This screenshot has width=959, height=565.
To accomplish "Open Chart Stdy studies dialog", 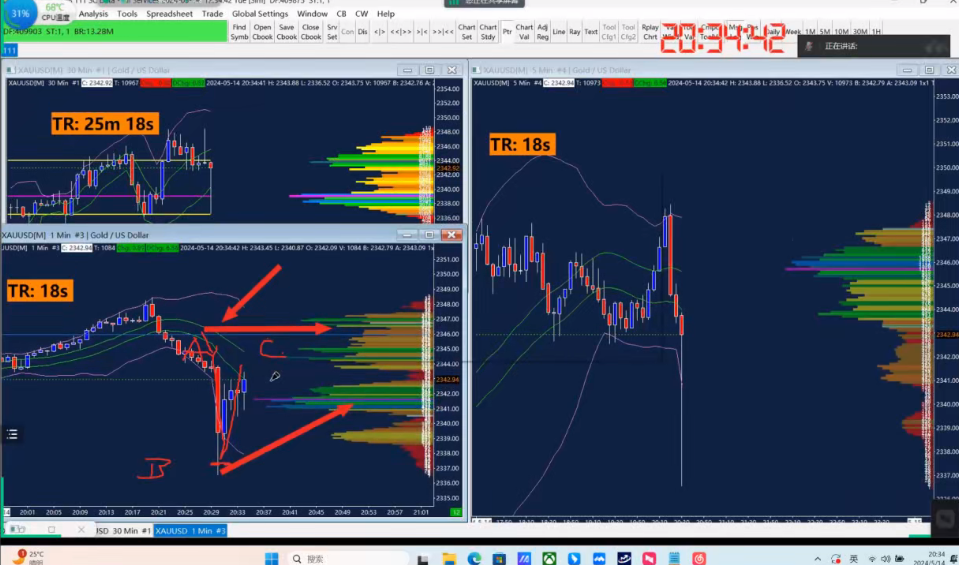I will click(x=488, y=32).
